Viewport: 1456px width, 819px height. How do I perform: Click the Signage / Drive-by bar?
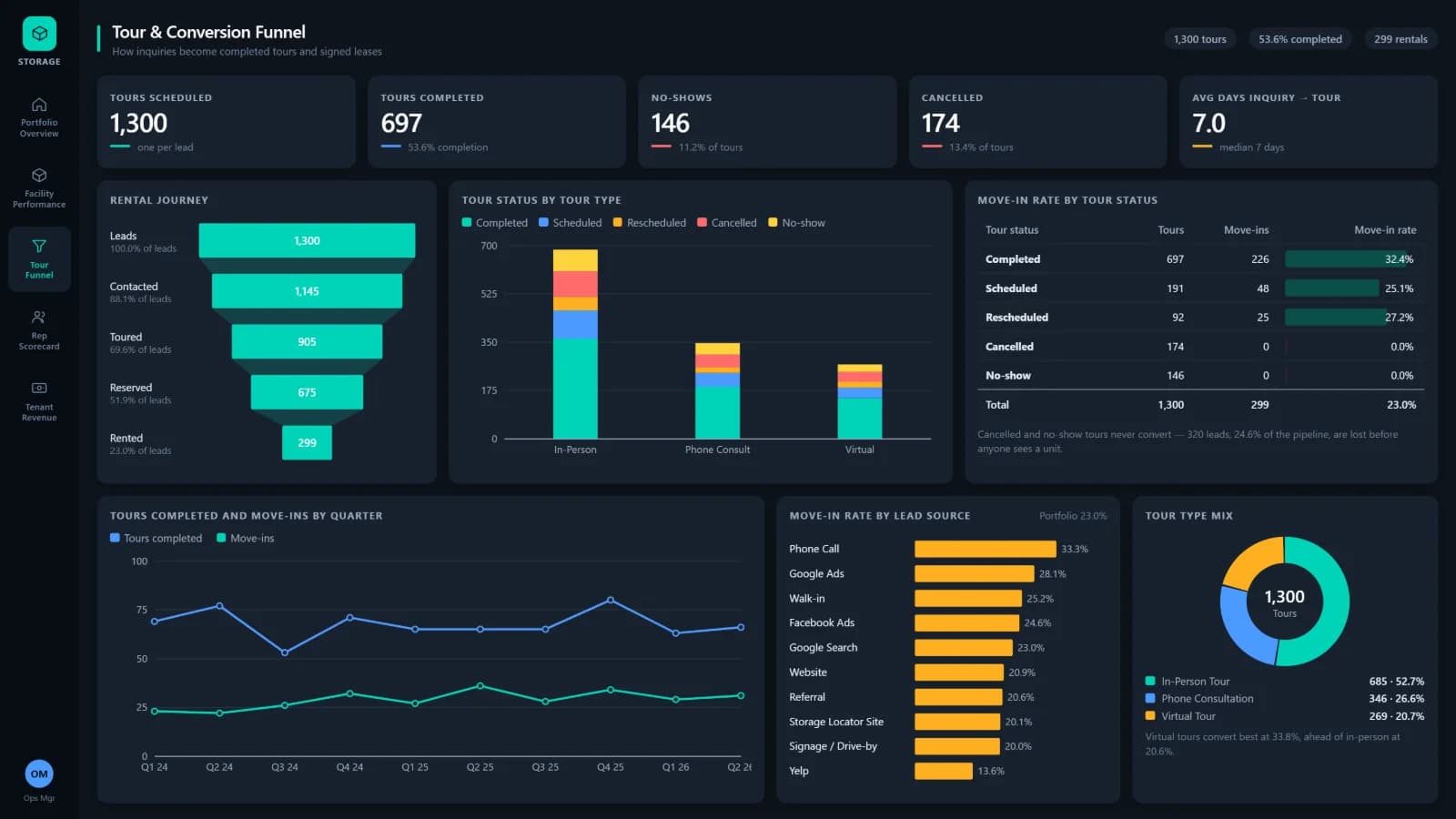(957, 746)
